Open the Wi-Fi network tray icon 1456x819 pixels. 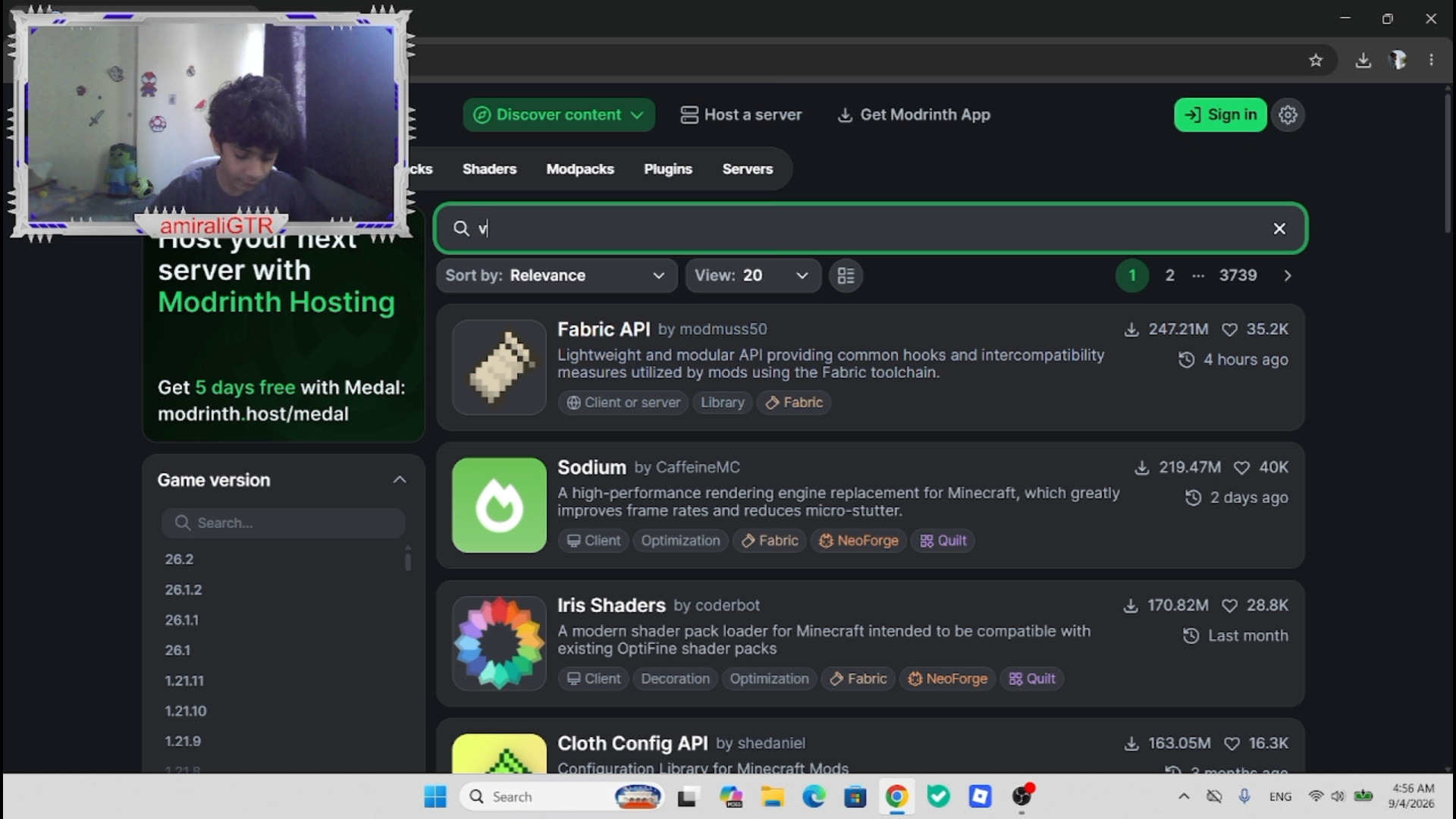tap(1316, 796)
